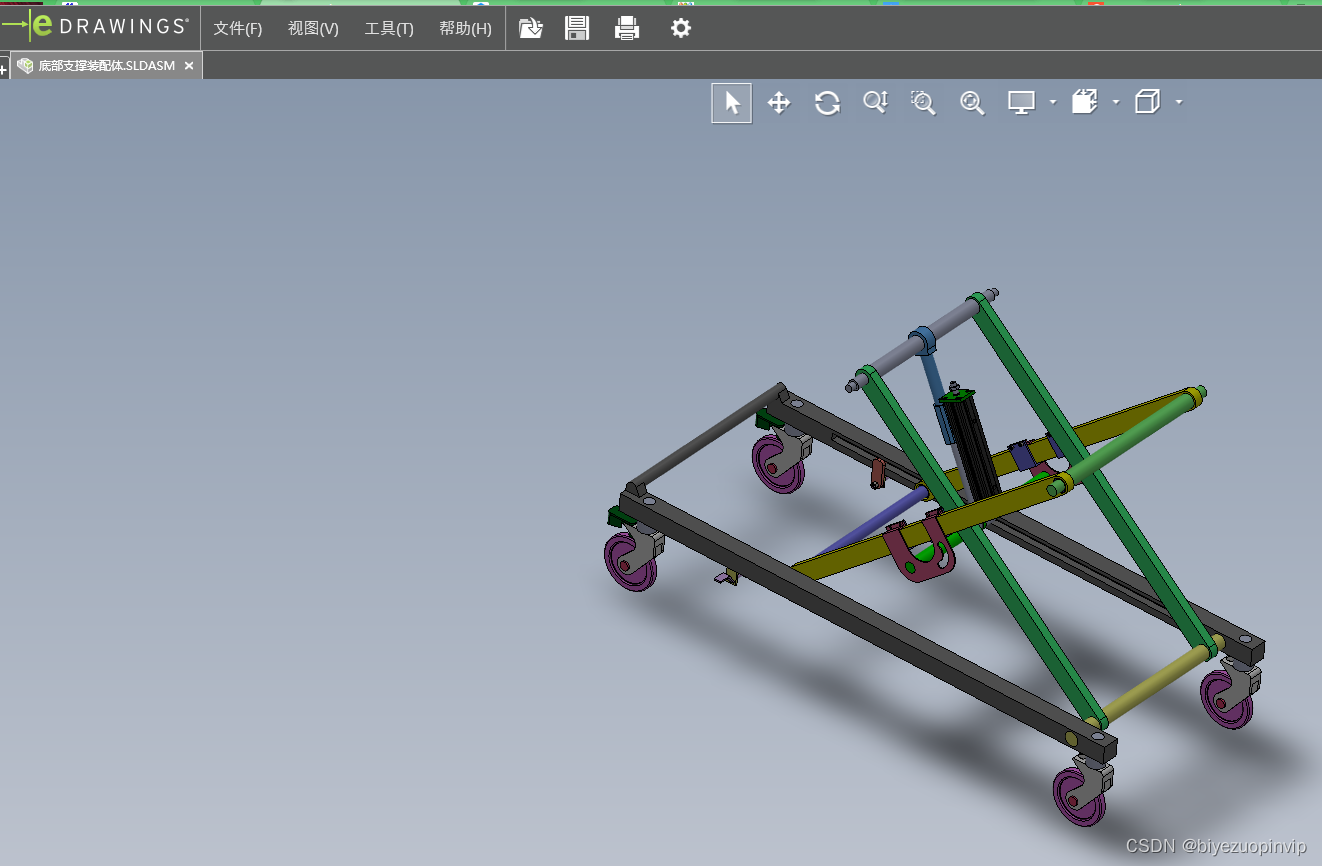The image size is (1322, 866).
Task: Click the Open file folder icon
Action: tap(531, 28)
